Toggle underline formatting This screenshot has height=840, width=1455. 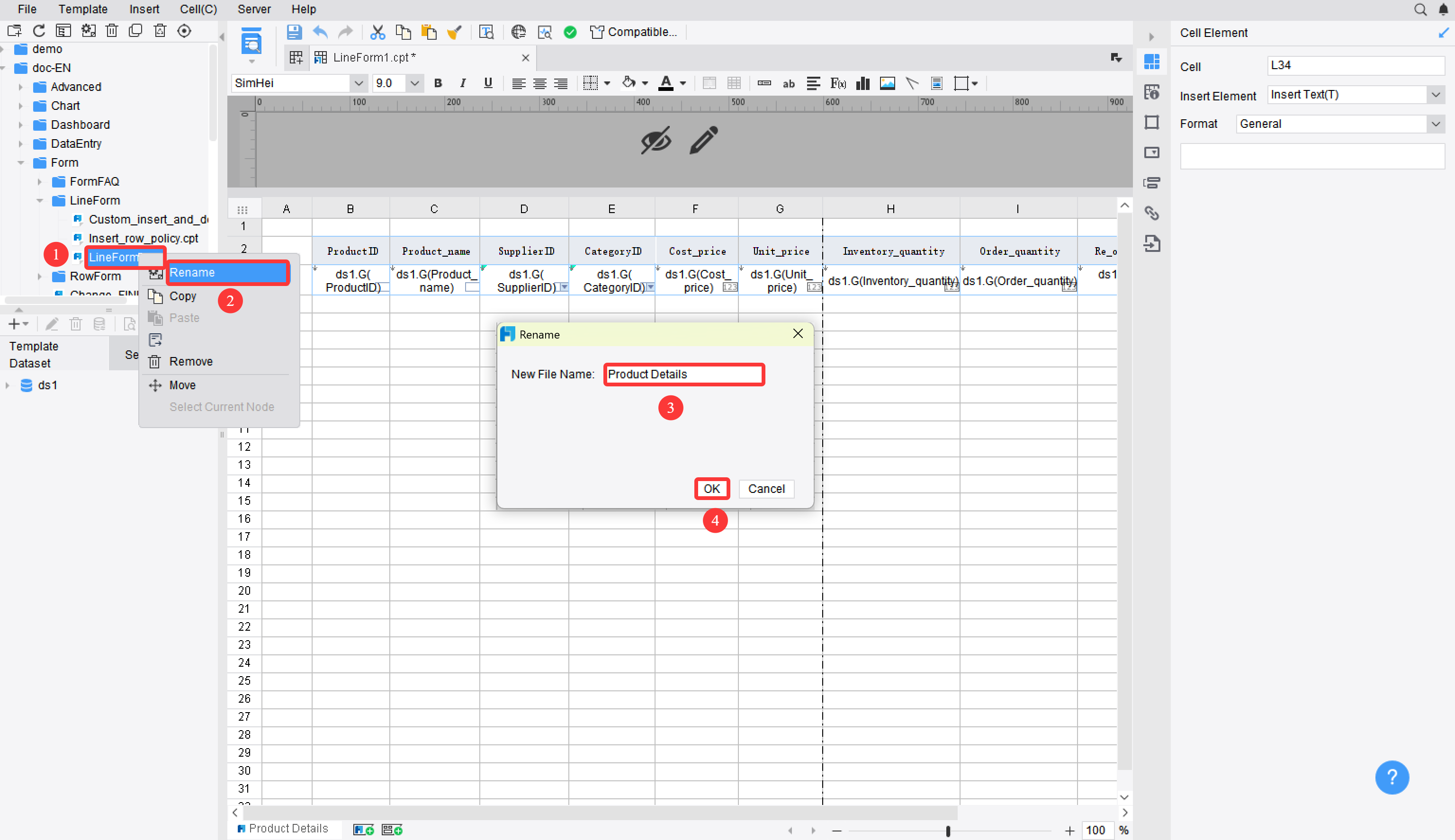coord(487,83)
